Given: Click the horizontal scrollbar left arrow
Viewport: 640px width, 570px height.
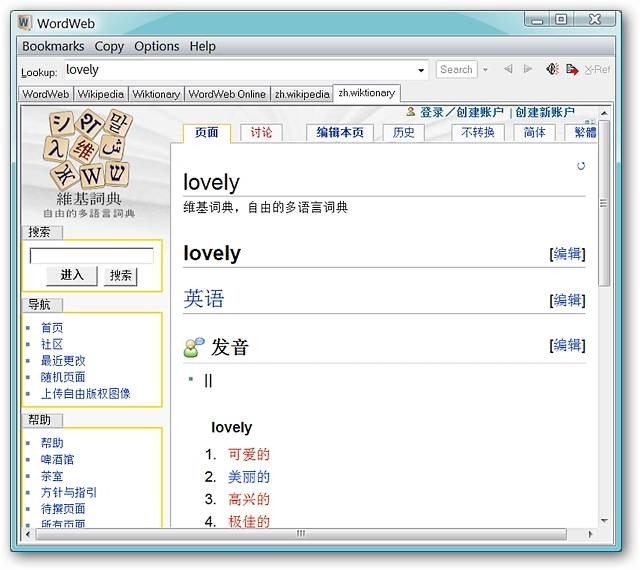Looking at the screenshot, I should click(28, 534).
